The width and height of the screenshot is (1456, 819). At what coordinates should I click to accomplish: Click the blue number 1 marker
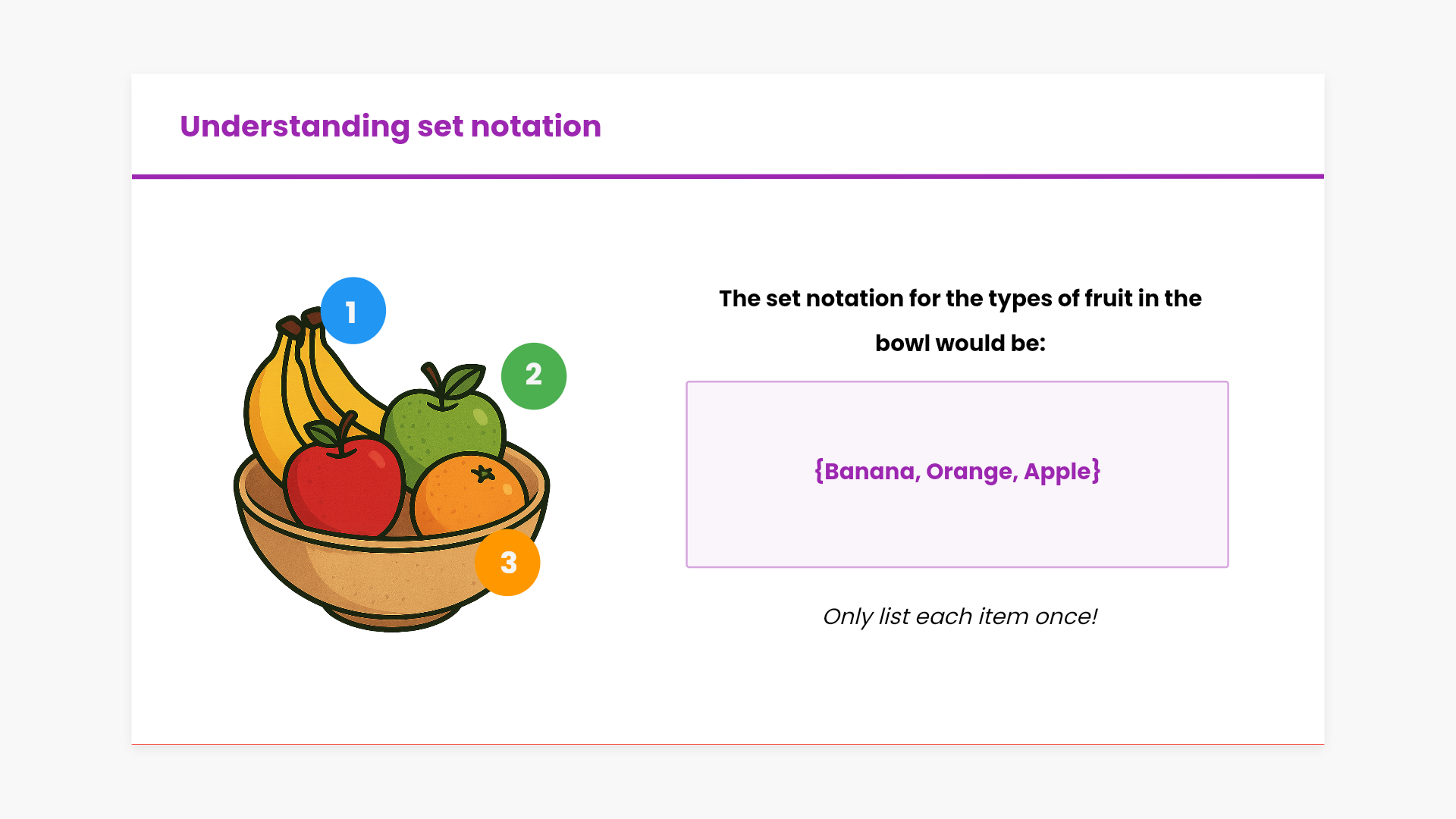click(x=353, y=311)
